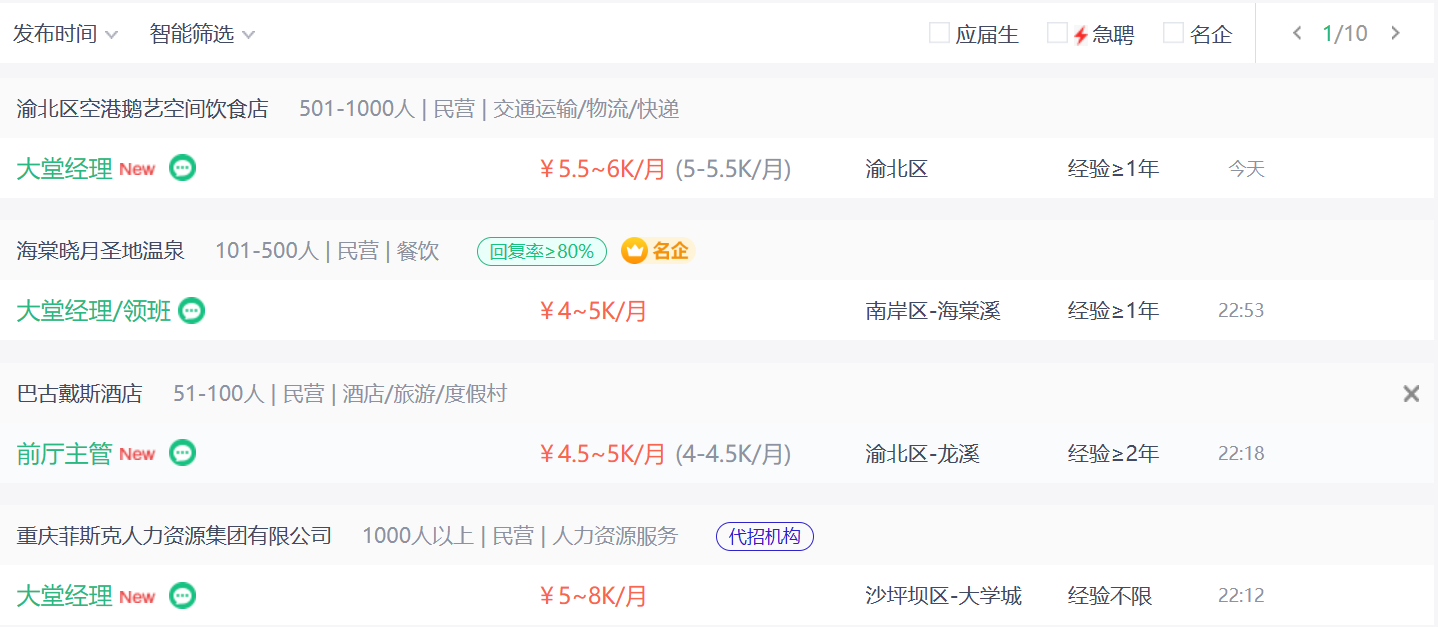Viewport: 1438px width, 627px height.
Task: Go to next page arrow
Action: [x=1396, y=33]
